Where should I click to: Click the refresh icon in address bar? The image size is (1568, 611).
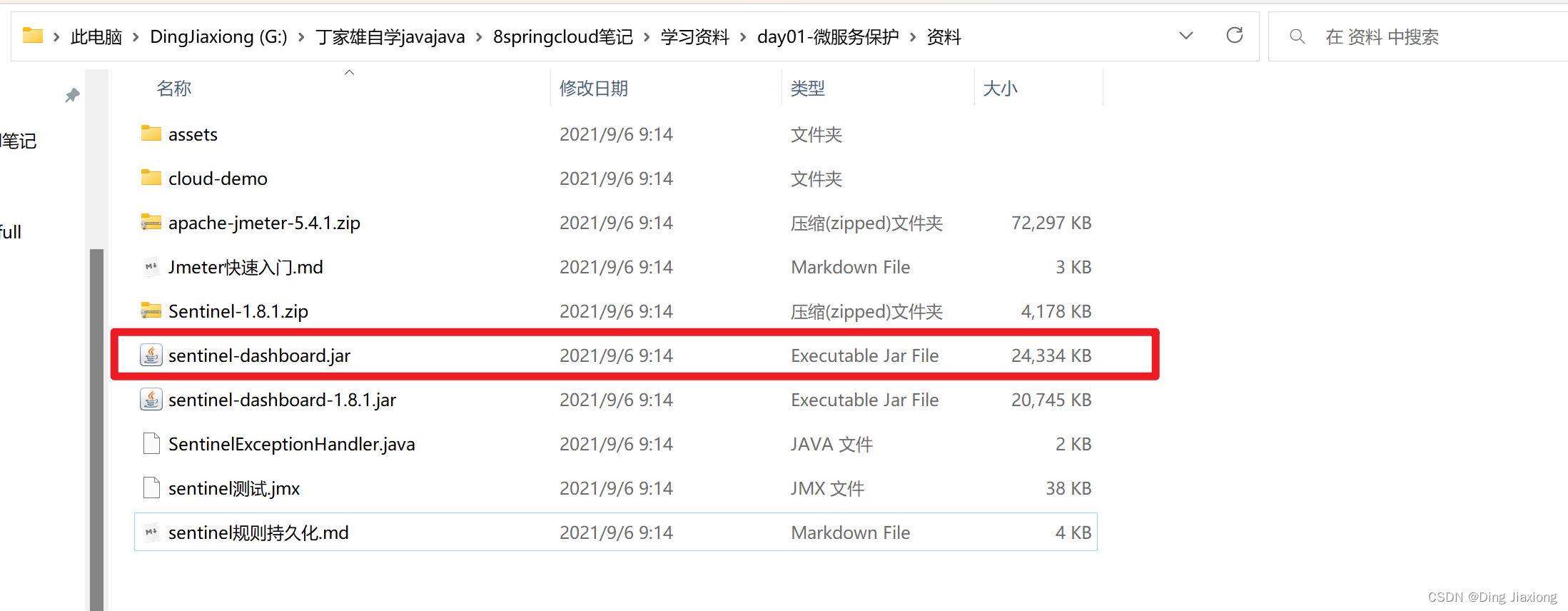pyautogui.click(x=1235, y=35)
